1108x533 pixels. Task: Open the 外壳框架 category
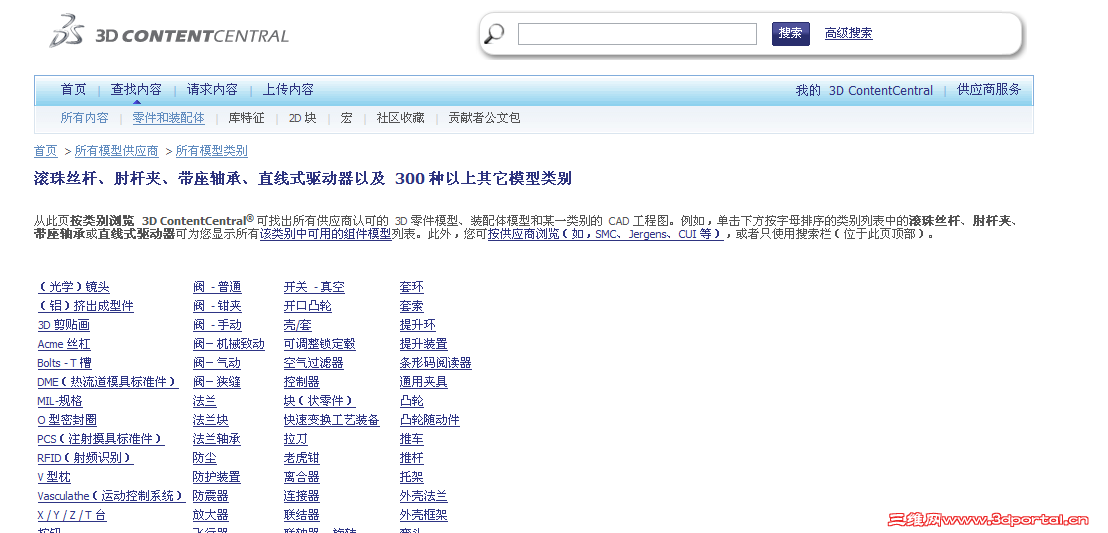[x=424, y=515]
